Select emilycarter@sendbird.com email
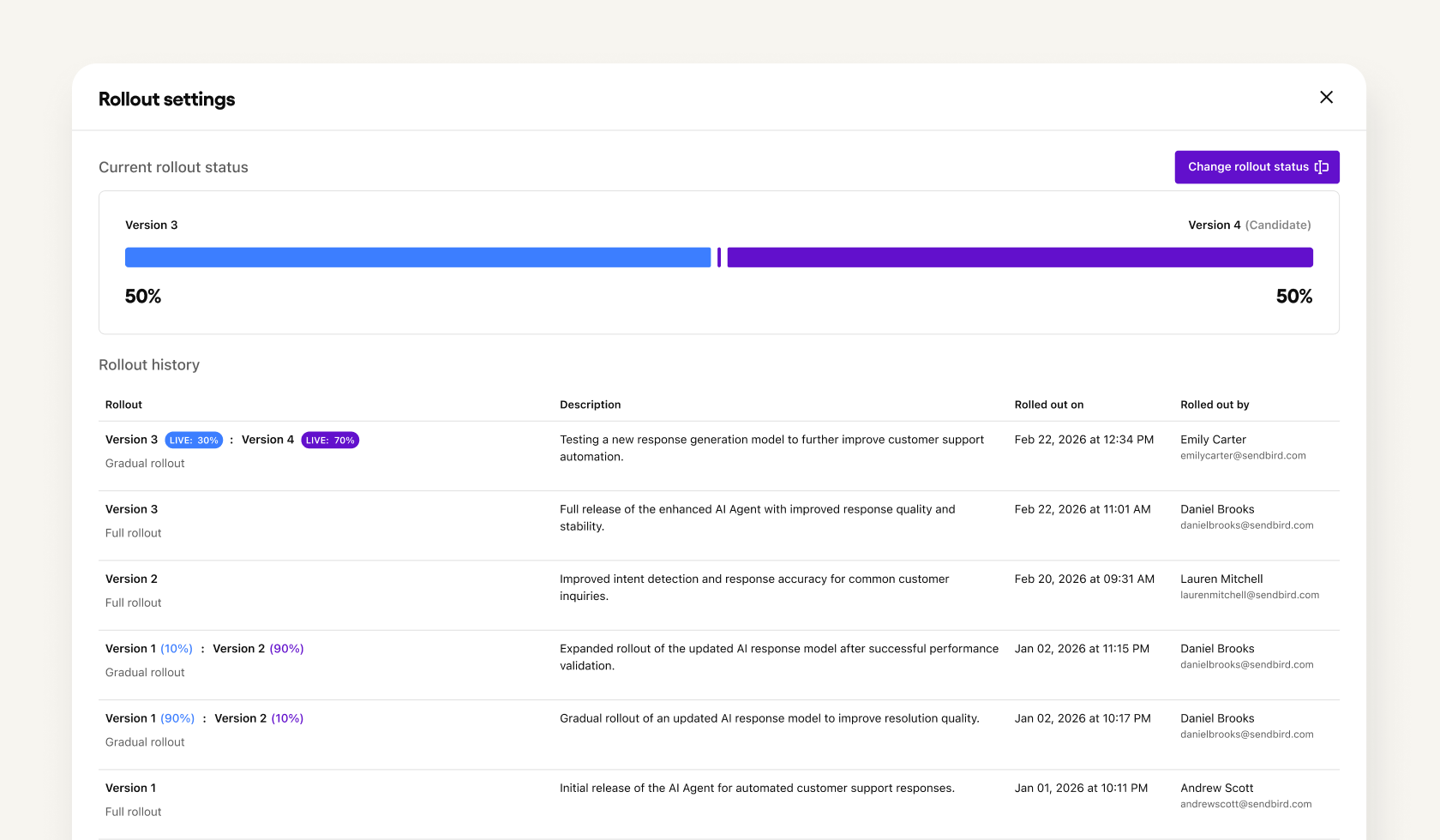The height and width of the screenshot is (840, 1440). (x=1243, y=456)
